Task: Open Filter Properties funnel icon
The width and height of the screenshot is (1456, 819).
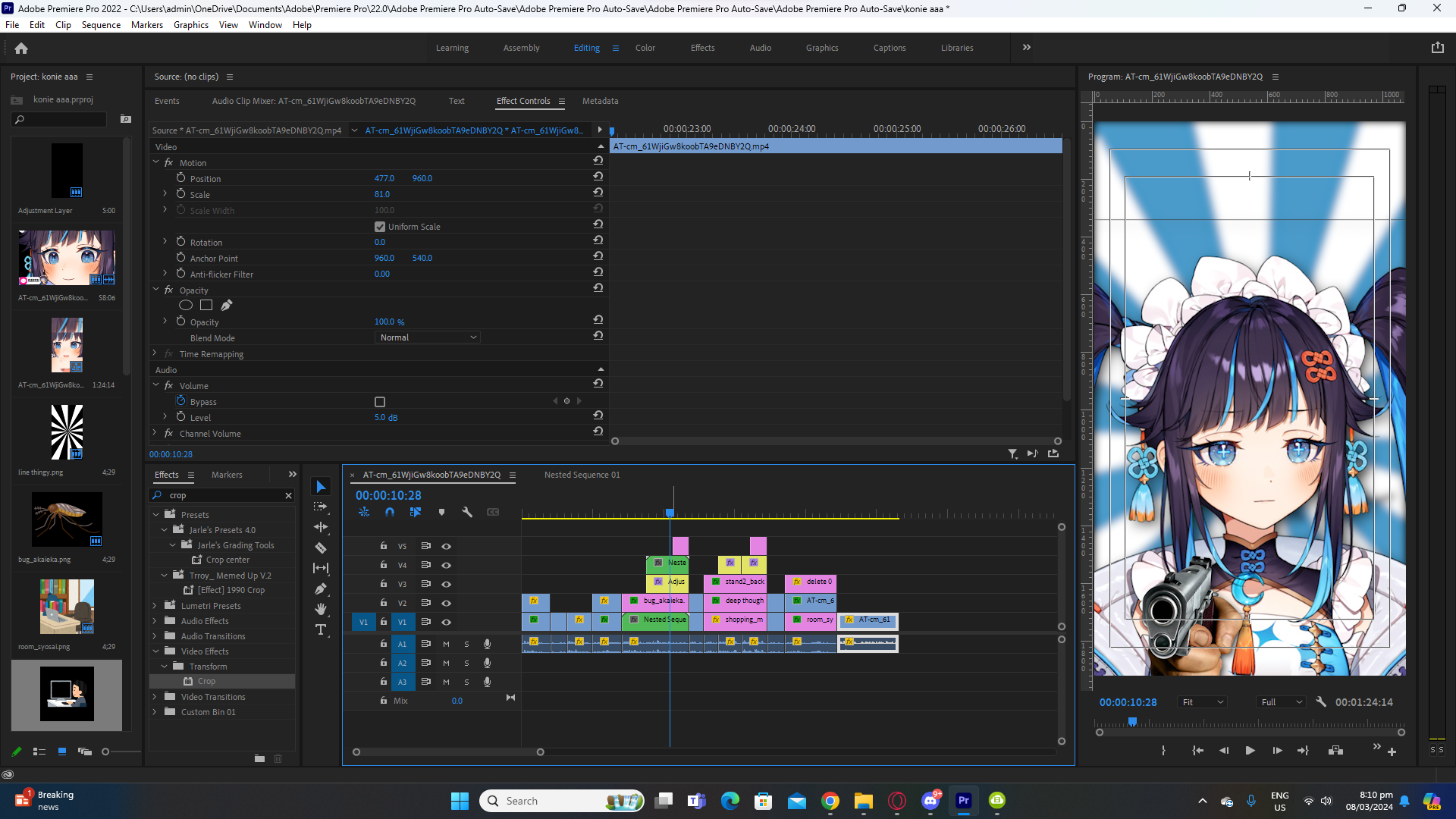Action: (1012, 453)
